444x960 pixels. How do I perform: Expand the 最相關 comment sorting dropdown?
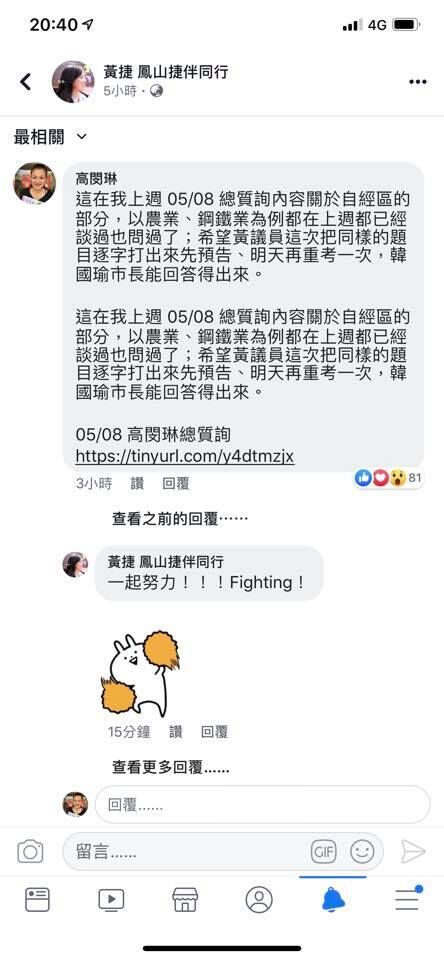click(50, 137)
